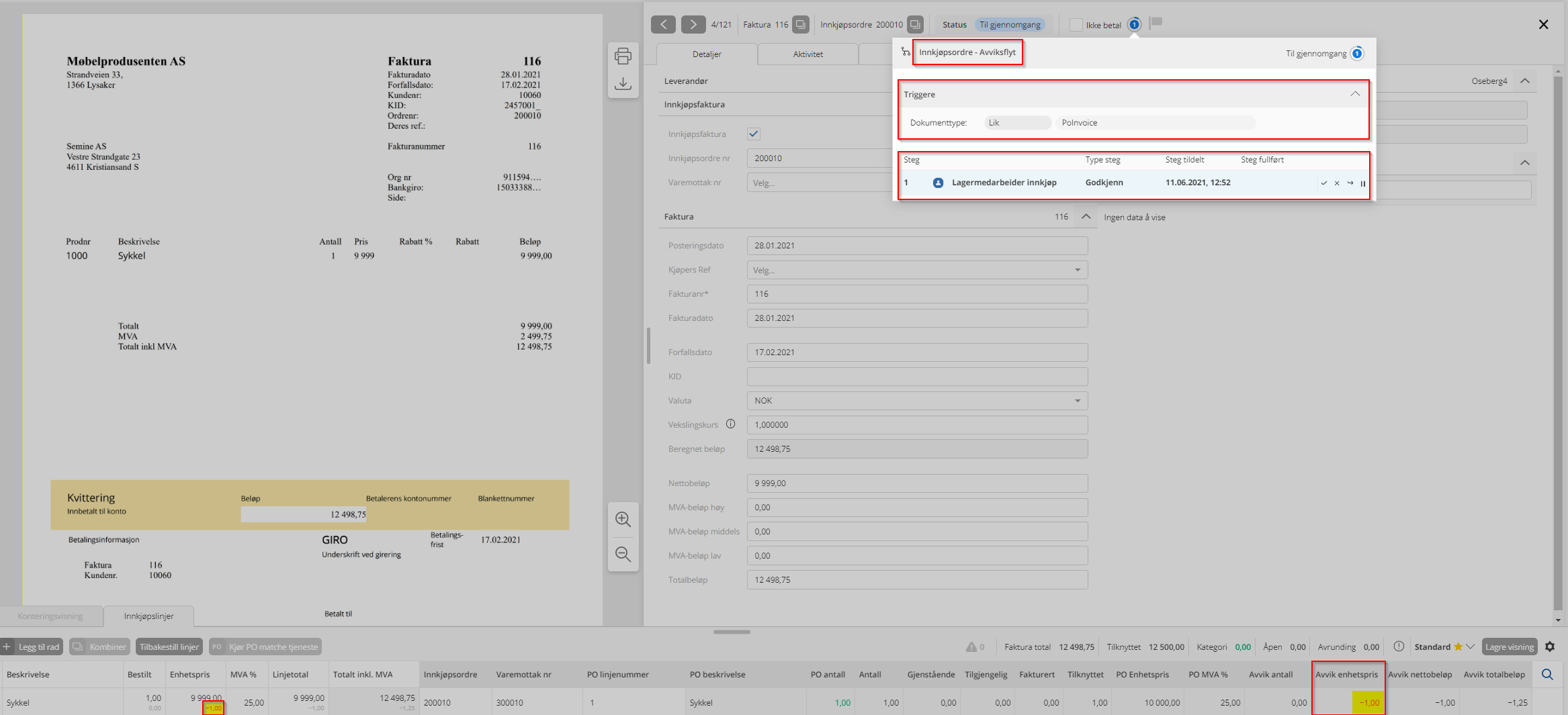Zoom in on the invoice preview

pos(623,520)
